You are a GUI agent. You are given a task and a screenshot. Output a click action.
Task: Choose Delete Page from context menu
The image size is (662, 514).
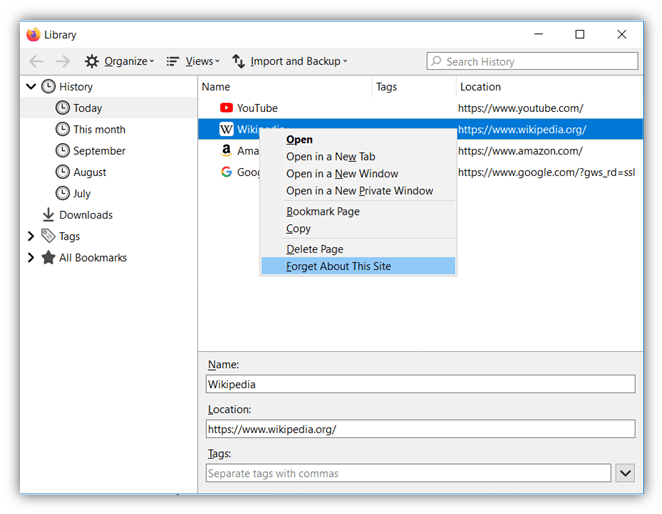(x=358, y=249)
